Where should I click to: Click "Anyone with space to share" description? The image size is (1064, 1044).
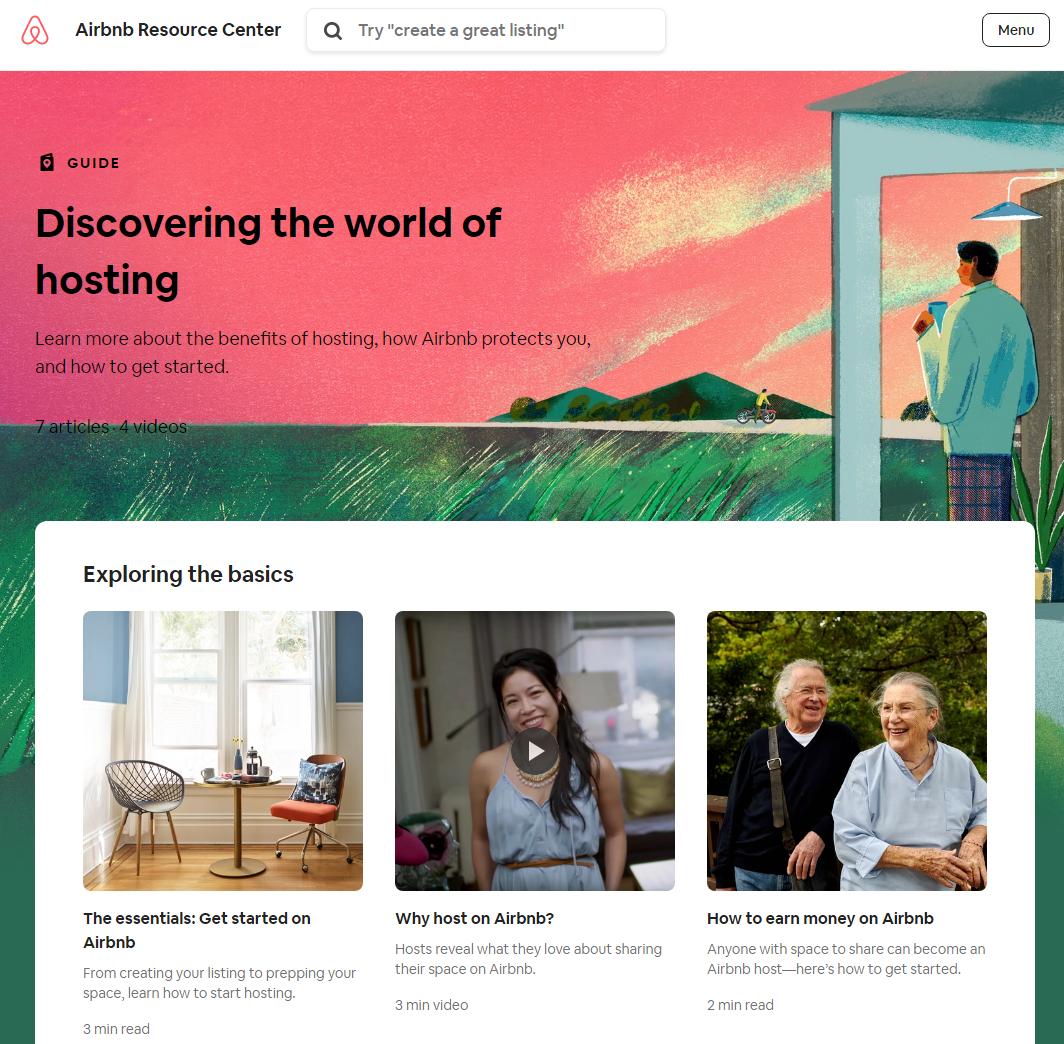click(x=846, y=959)
